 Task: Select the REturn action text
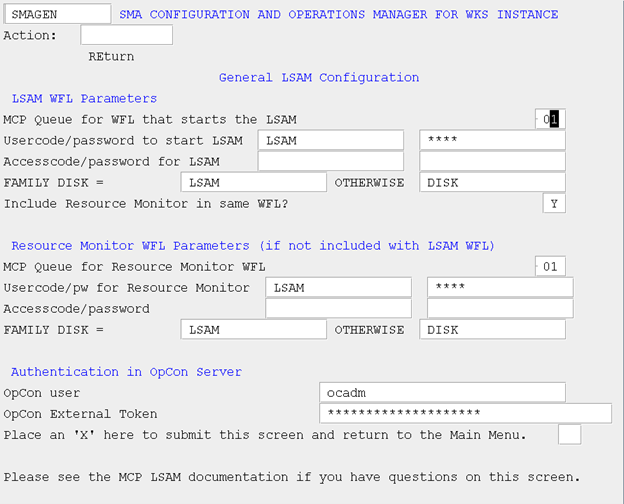point(111,57)
